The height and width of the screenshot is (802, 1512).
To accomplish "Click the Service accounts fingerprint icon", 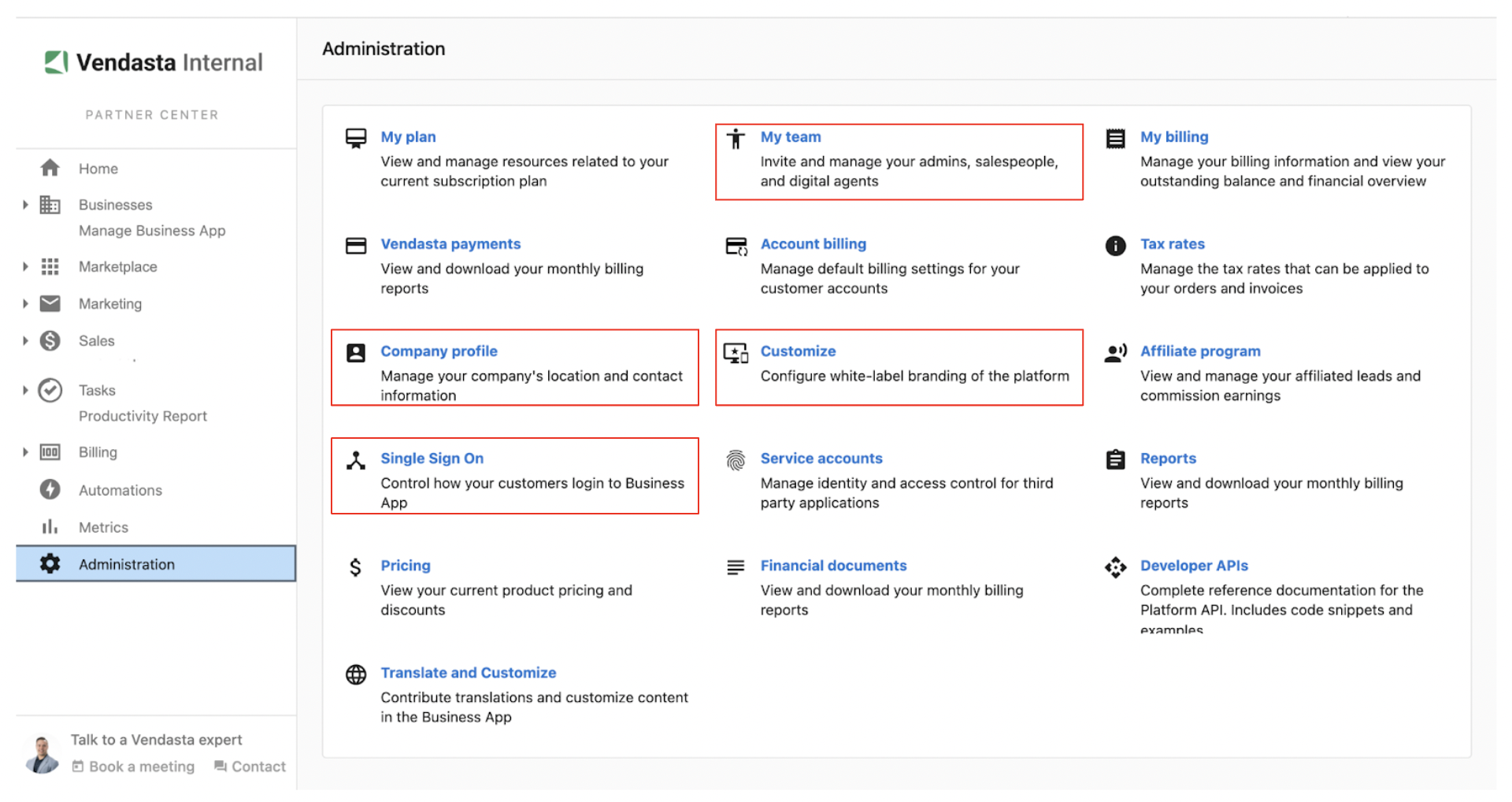I will tap(736, 460).
